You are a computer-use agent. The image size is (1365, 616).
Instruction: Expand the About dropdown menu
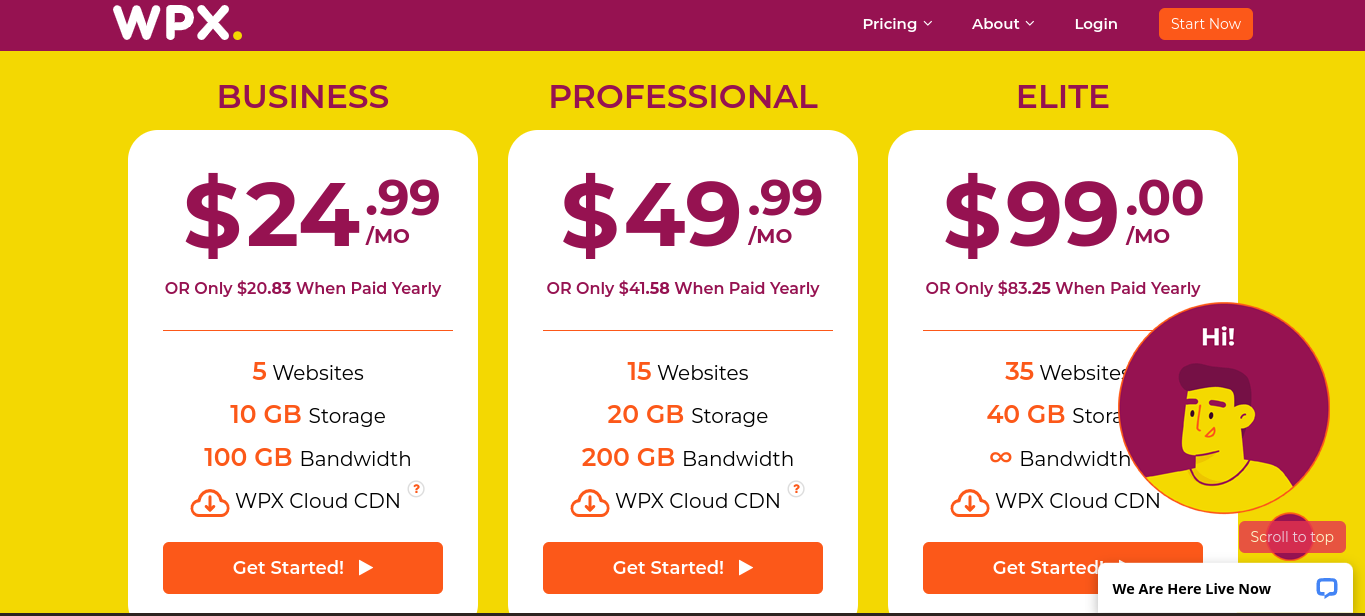point(1003,24)
